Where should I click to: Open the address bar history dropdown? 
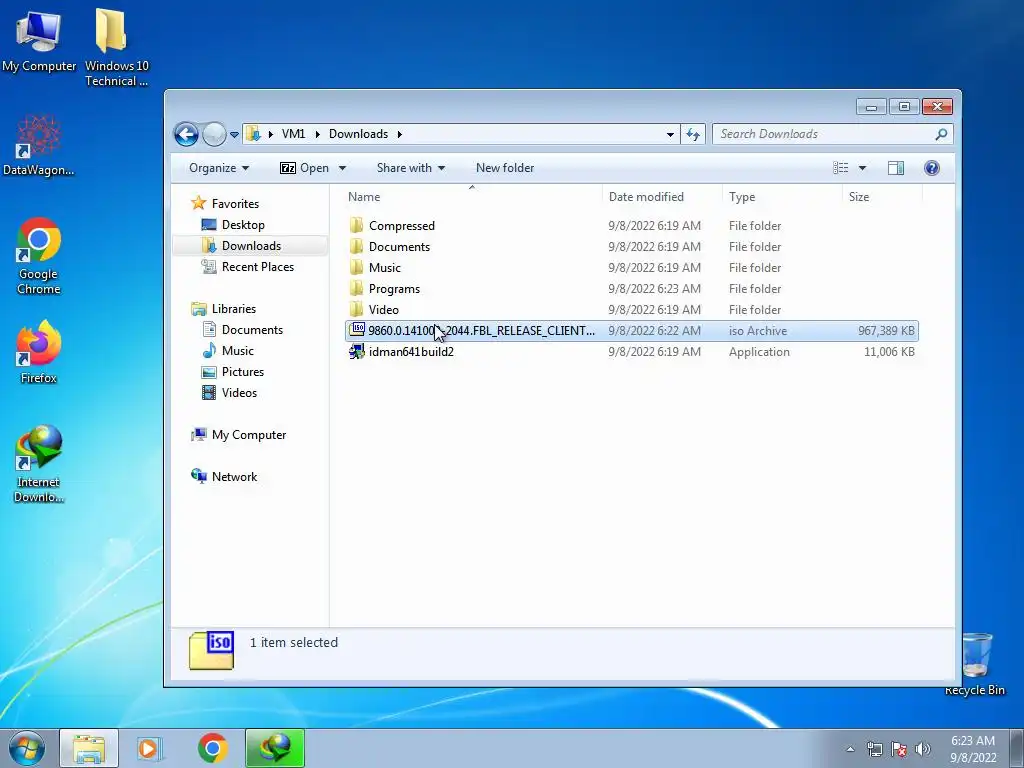[670, 135]
